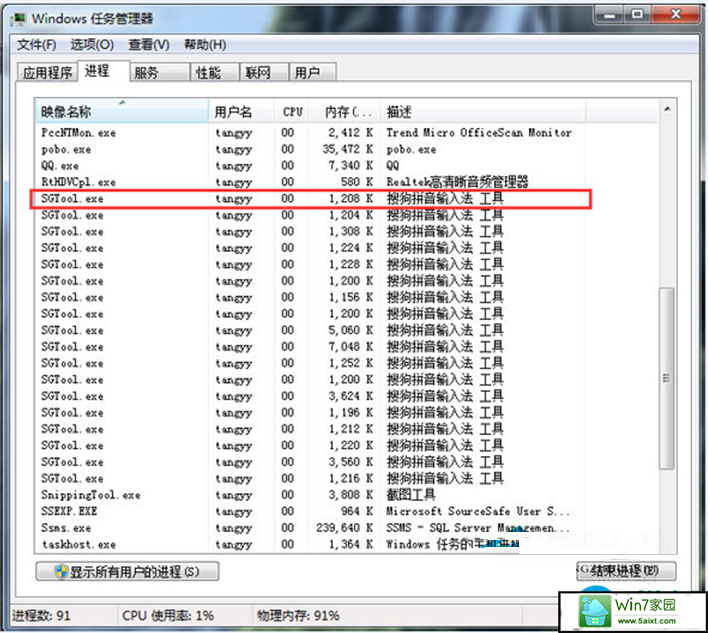
Task: Click the 物理内存: 91% status entry
Action: point(298,616)
